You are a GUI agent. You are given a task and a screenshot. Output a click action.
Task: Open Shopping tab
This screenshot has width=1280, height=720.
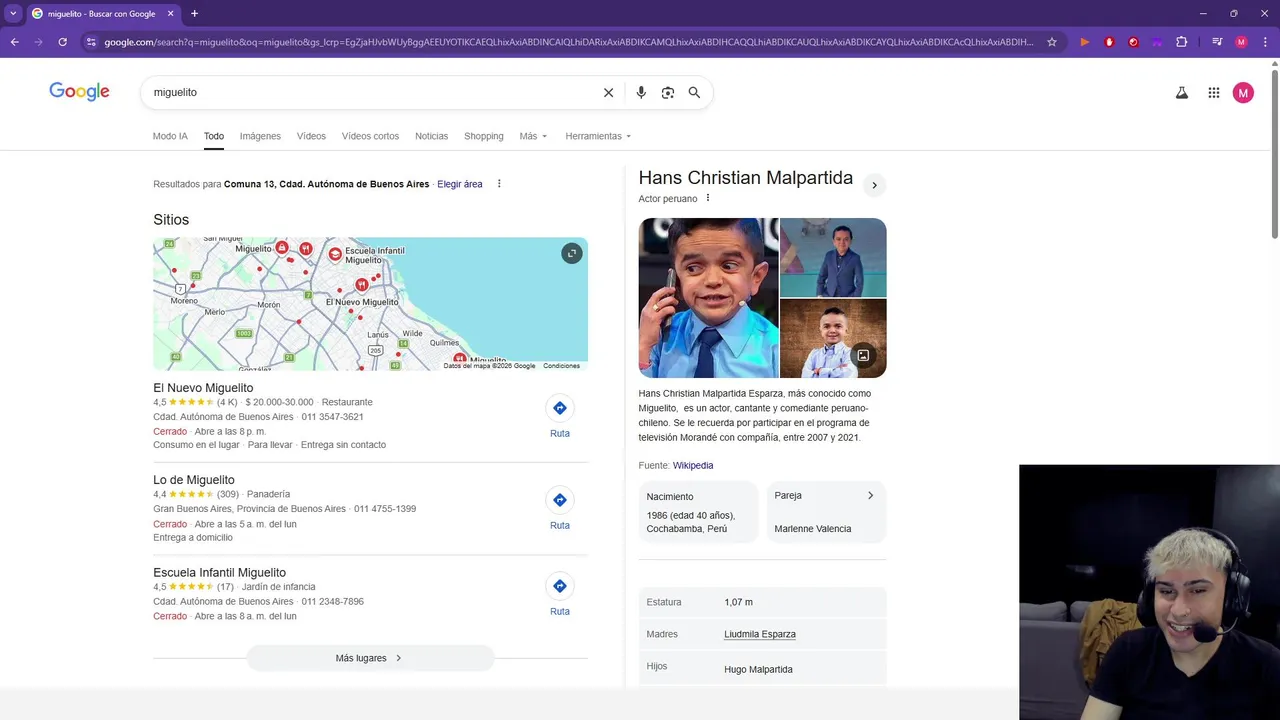[483, 136]
